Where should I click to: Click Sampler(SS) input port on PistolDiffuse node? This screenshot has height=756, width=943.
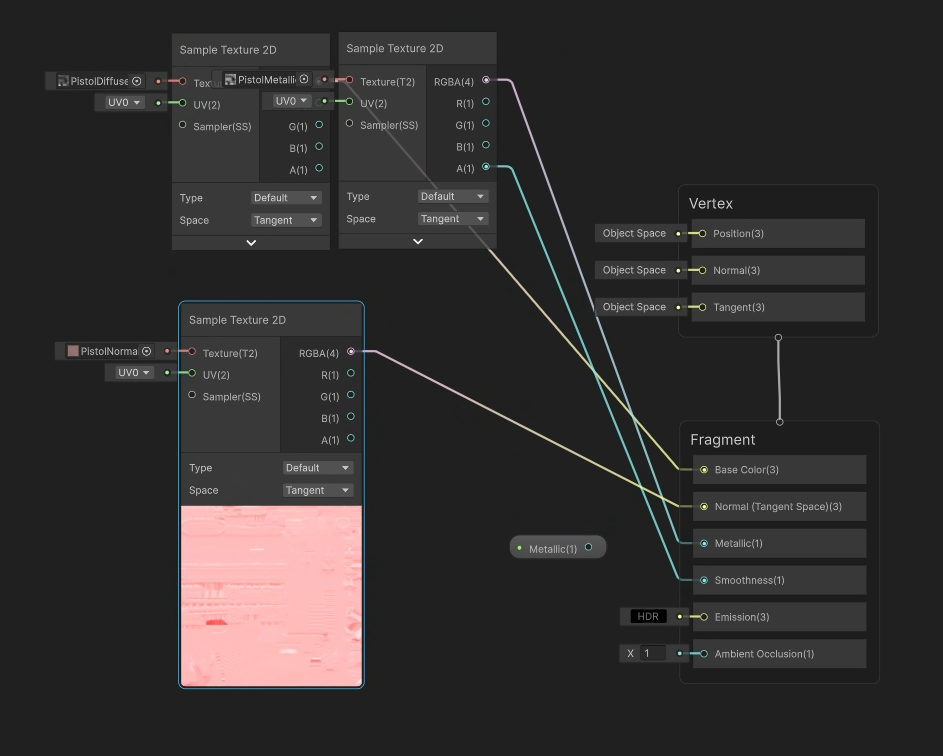click(x=182, y=124)
